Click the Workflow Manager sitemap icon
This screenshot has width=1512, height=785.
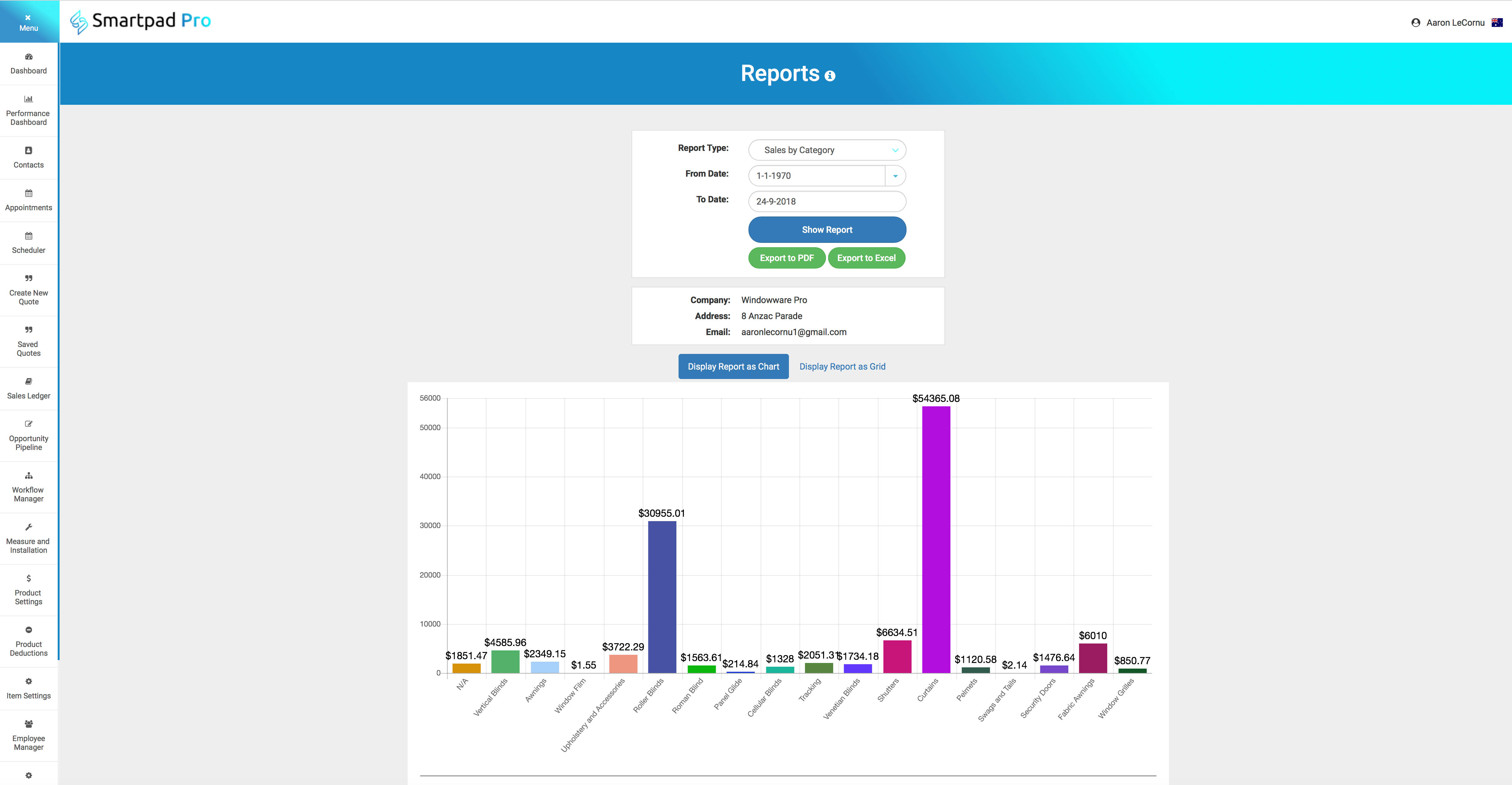click(28, 476)
